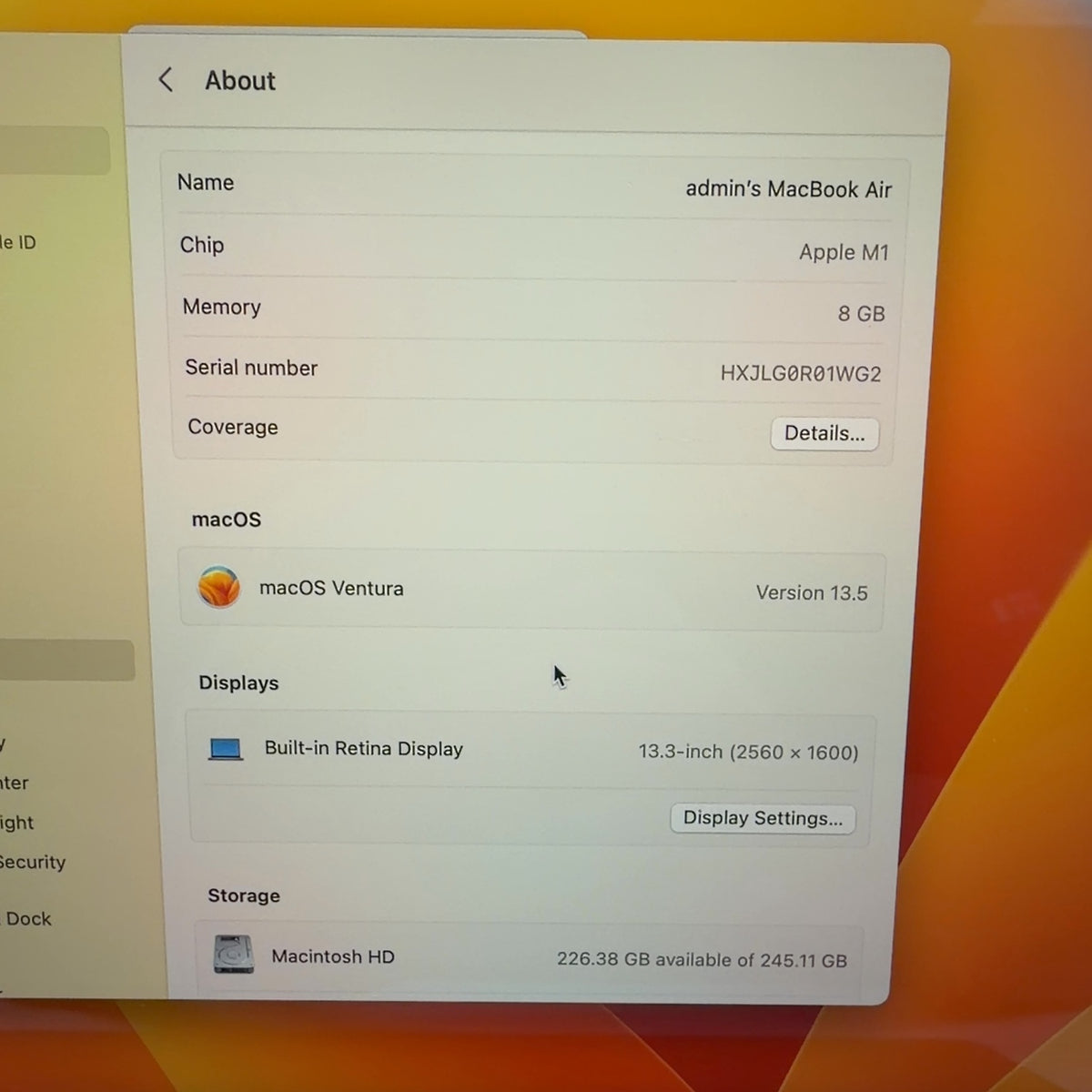Click the Macintosh HD drive icon

click(234, 955)
